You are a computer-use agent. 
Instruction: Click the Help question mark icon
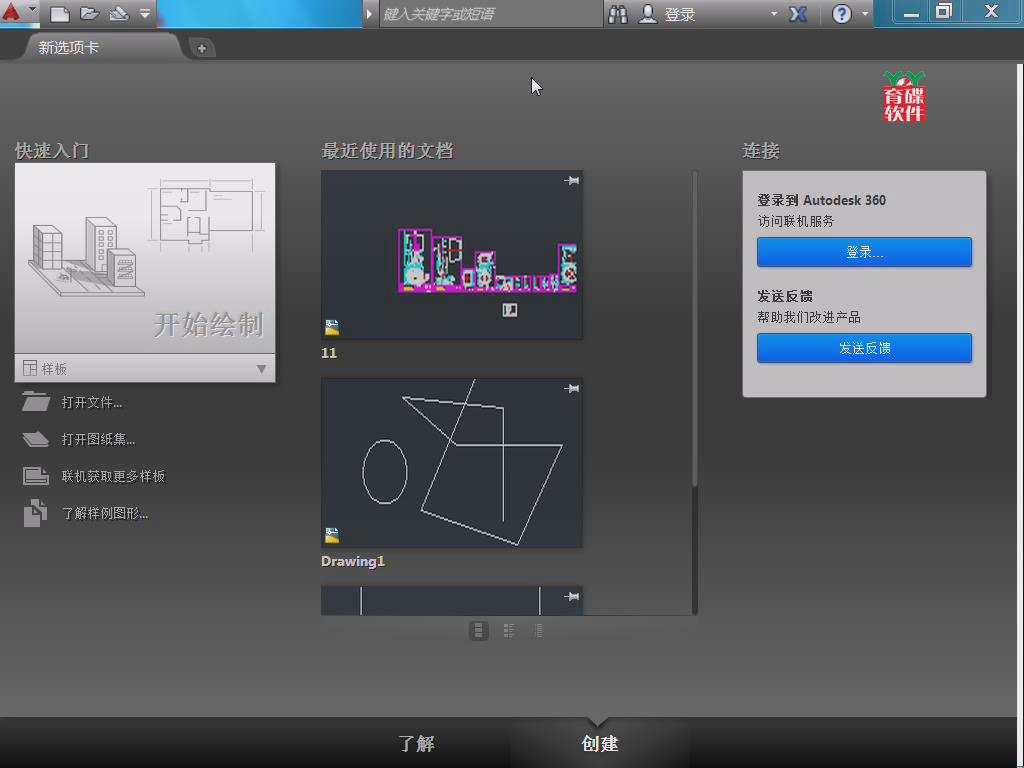coord(842,14)
